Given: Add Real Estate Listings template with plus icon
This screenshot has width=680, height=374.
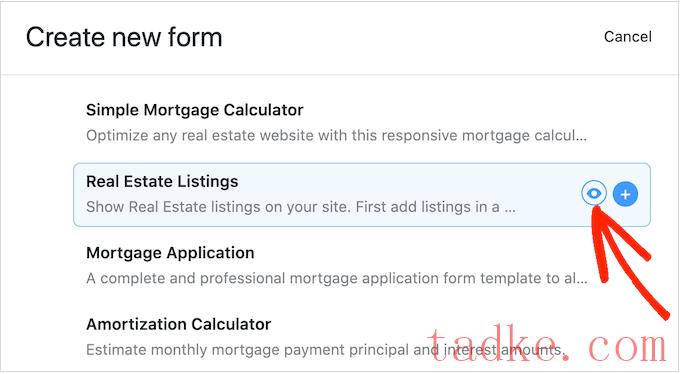Looking at the screenshot, I should pyautogui.click(x=625, y=194).
